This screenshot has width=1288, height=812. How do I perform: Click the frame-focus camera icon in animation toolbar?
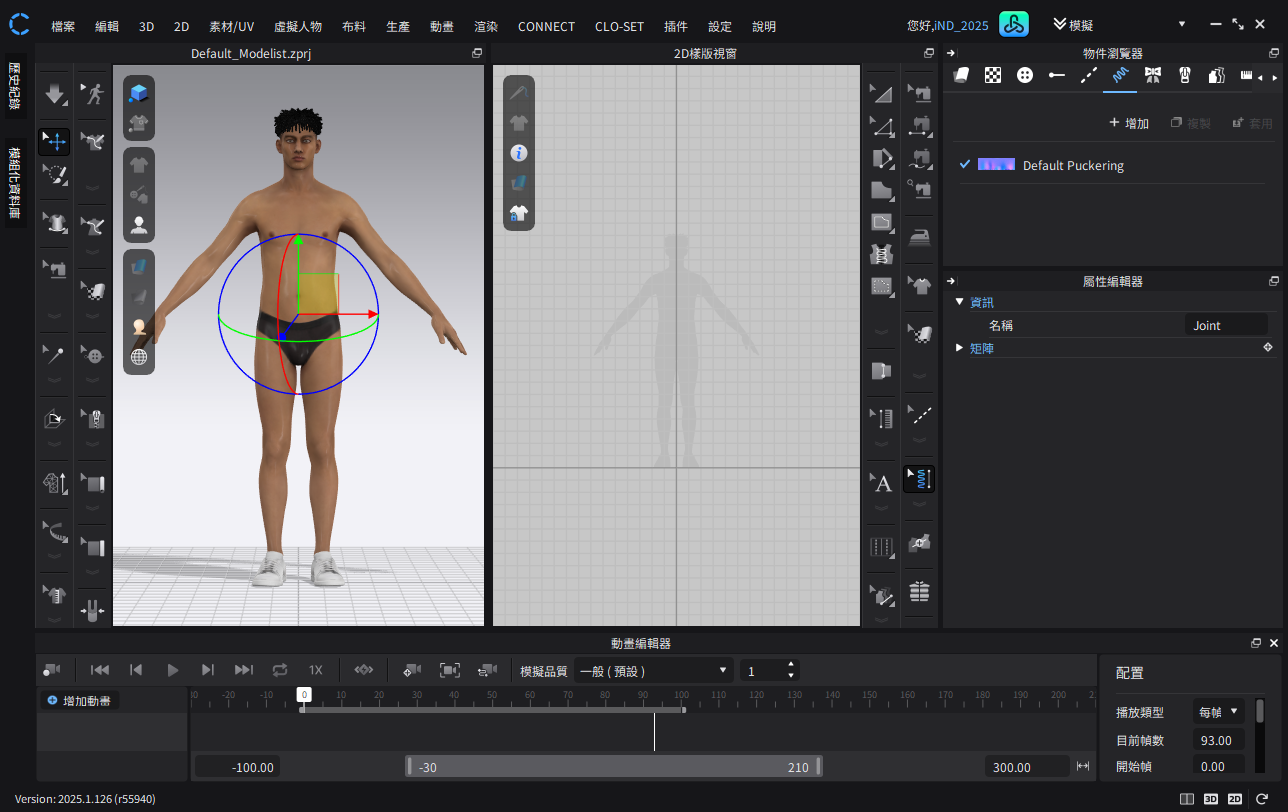click(450, 670)
